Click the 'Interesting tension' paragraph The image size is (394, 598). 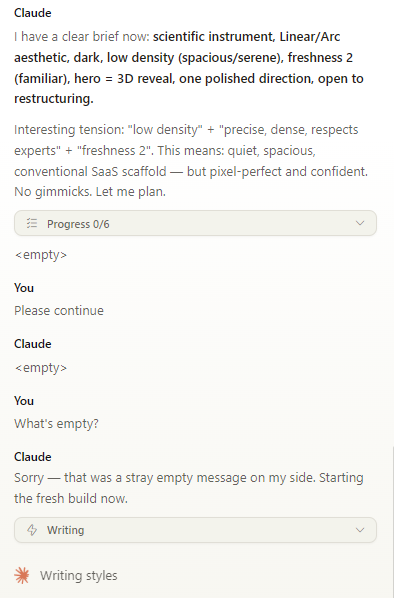191,161
